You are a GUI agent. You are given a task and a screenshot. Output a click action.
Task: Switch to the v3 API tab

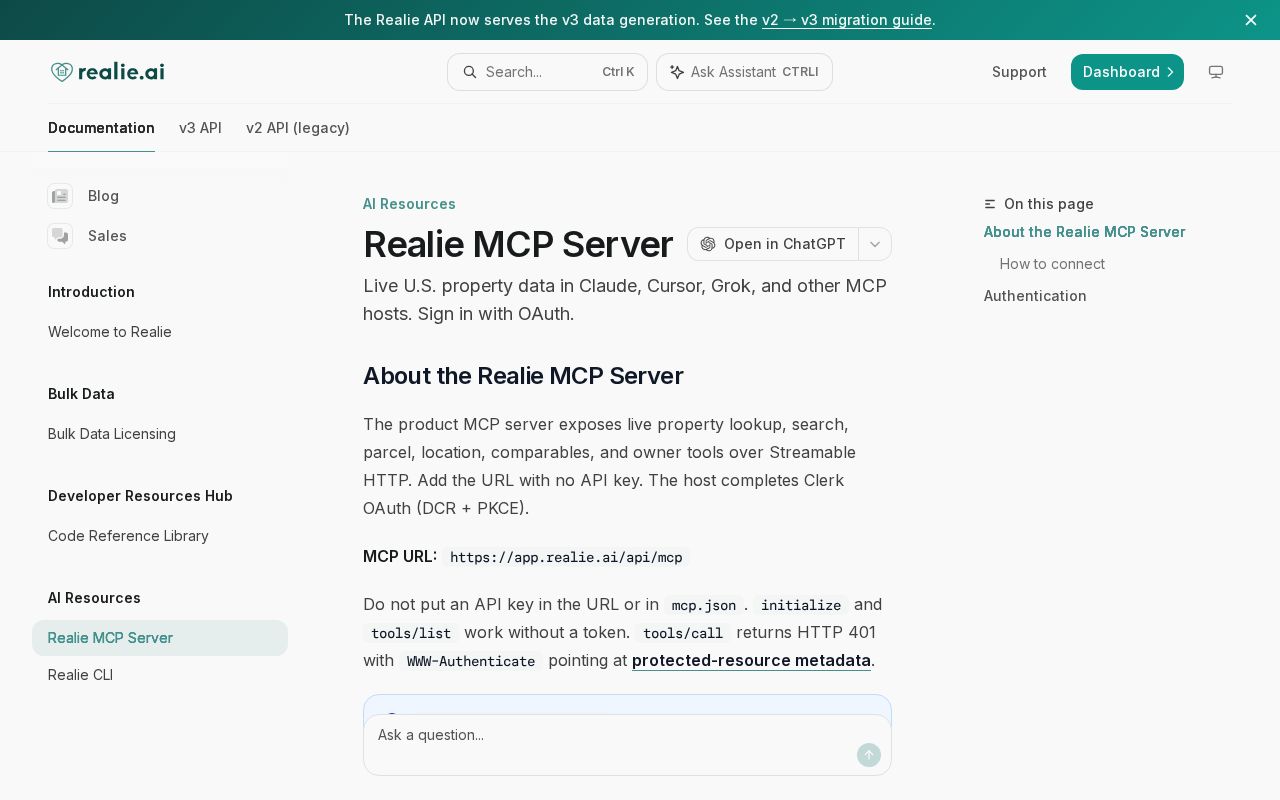[x=200, y=128]
